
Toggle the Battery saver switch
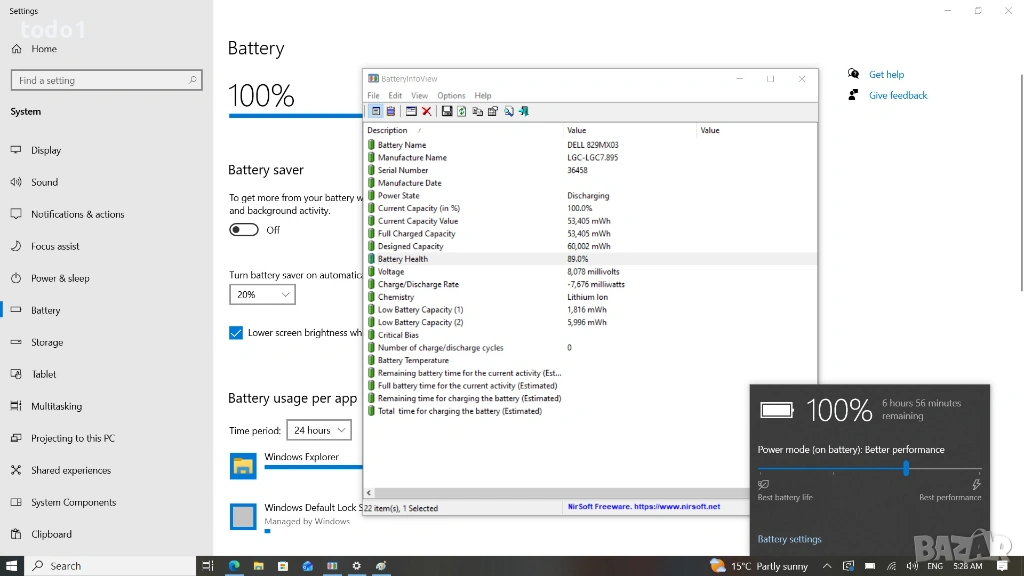pyautogui.click(x=243, y=230)
